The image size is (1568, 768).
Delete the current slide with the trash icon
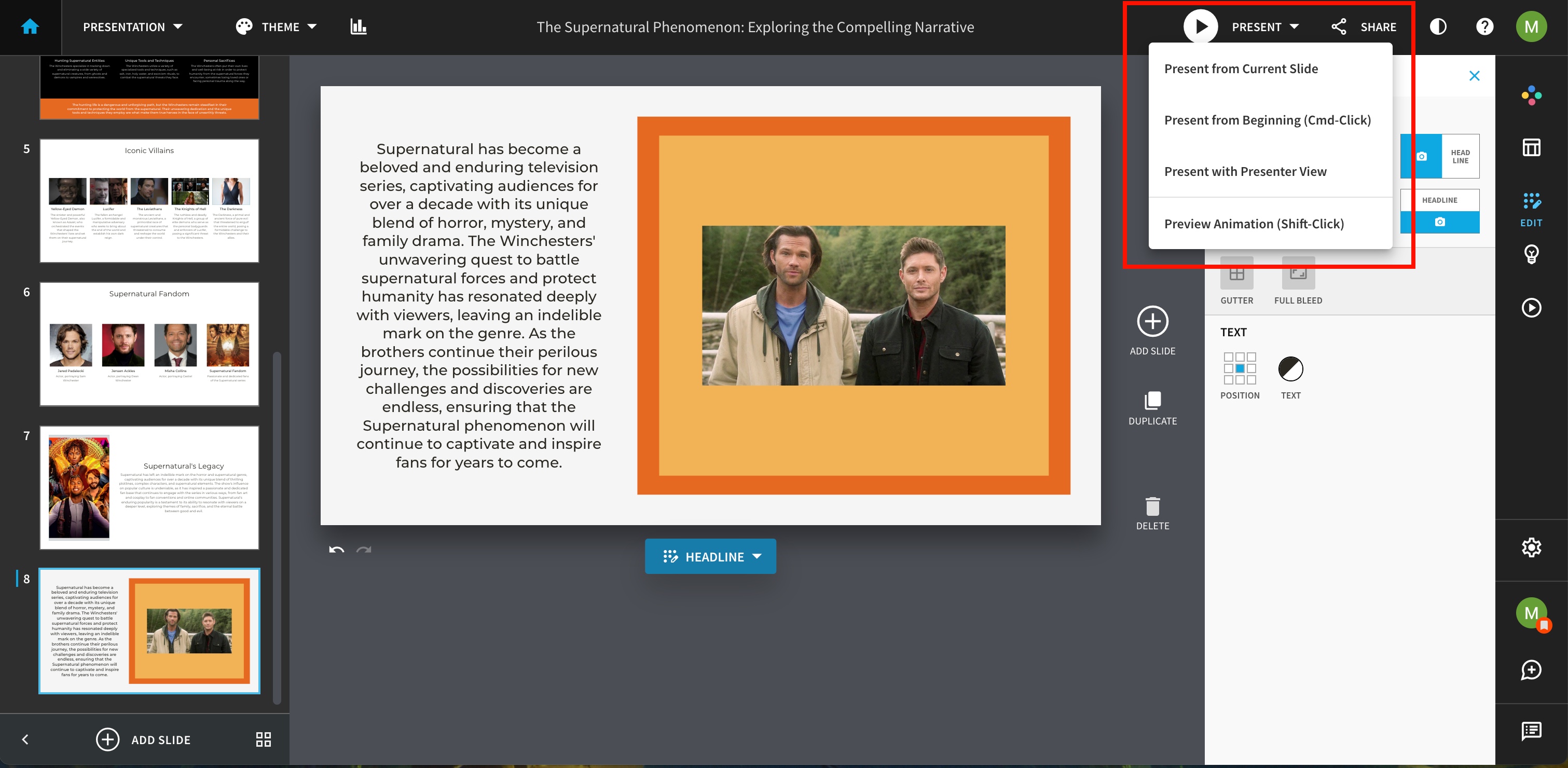1152,514
